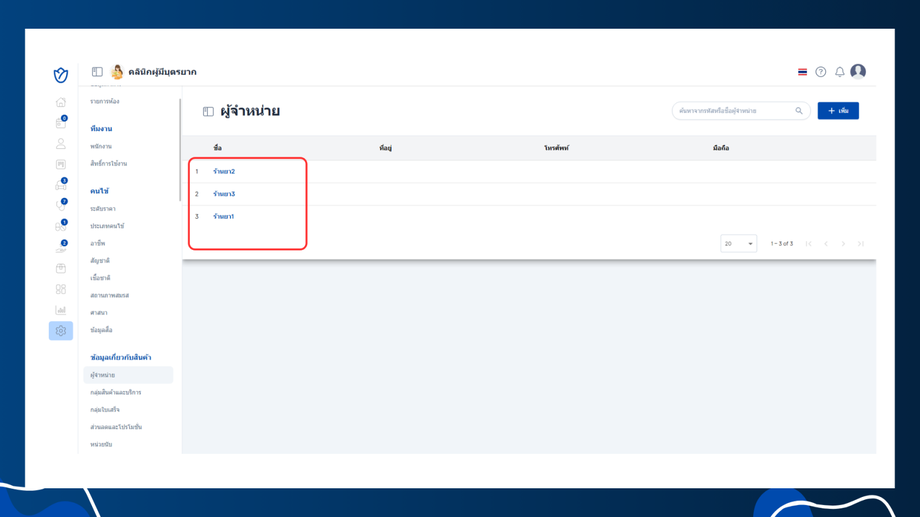The width and height of the screenshot is (920, 517).
Task: Open supplier ร้านยา2 link
Action: 224,171
